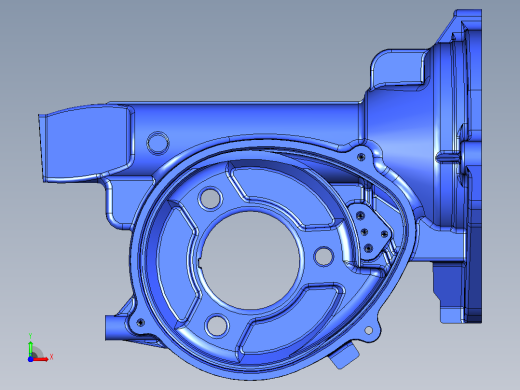The image size is (520, 390).
Task: Select the round boss on the cylindrical tube
Action: [x=158, y=143]
